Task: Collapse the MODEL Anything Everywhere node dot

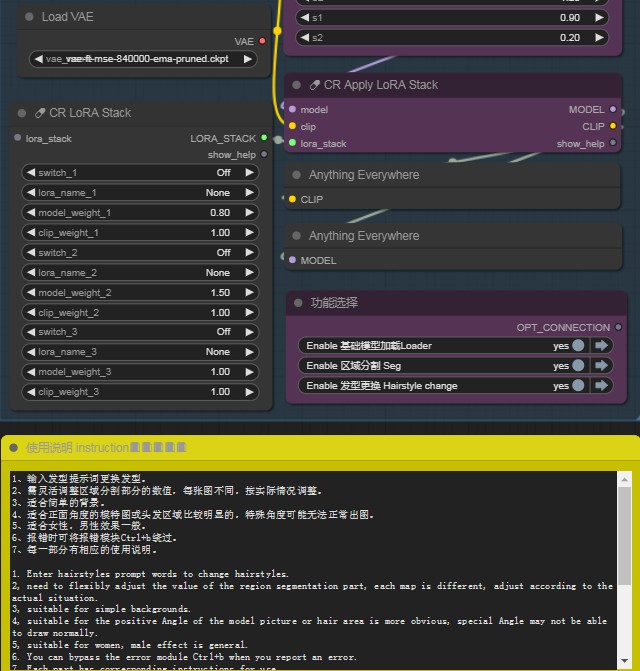Action: (296, 236)
